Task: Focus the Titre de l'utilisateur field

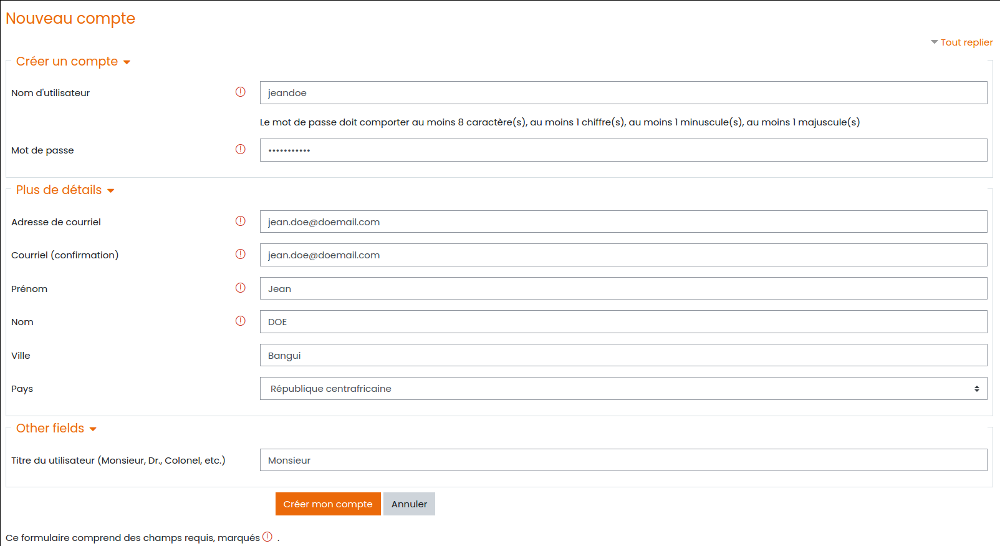Action: [x=623, y=460]
